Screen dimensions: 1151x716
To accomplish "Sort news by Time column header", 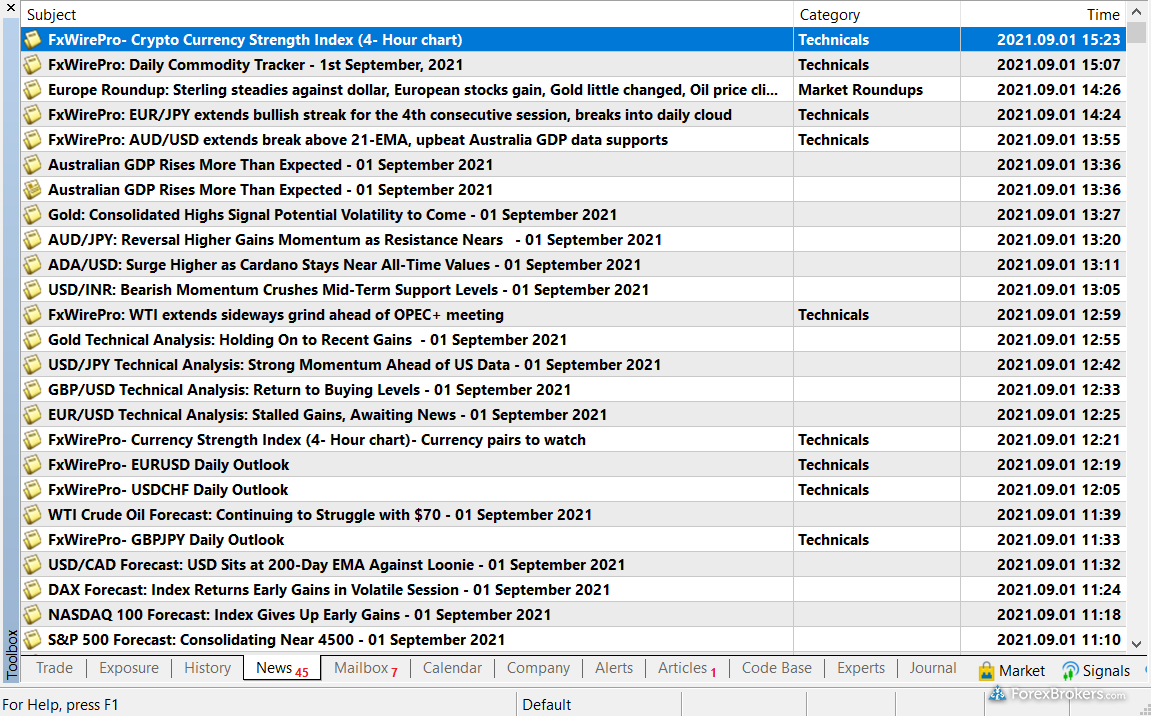I will tap(1043, 15).
